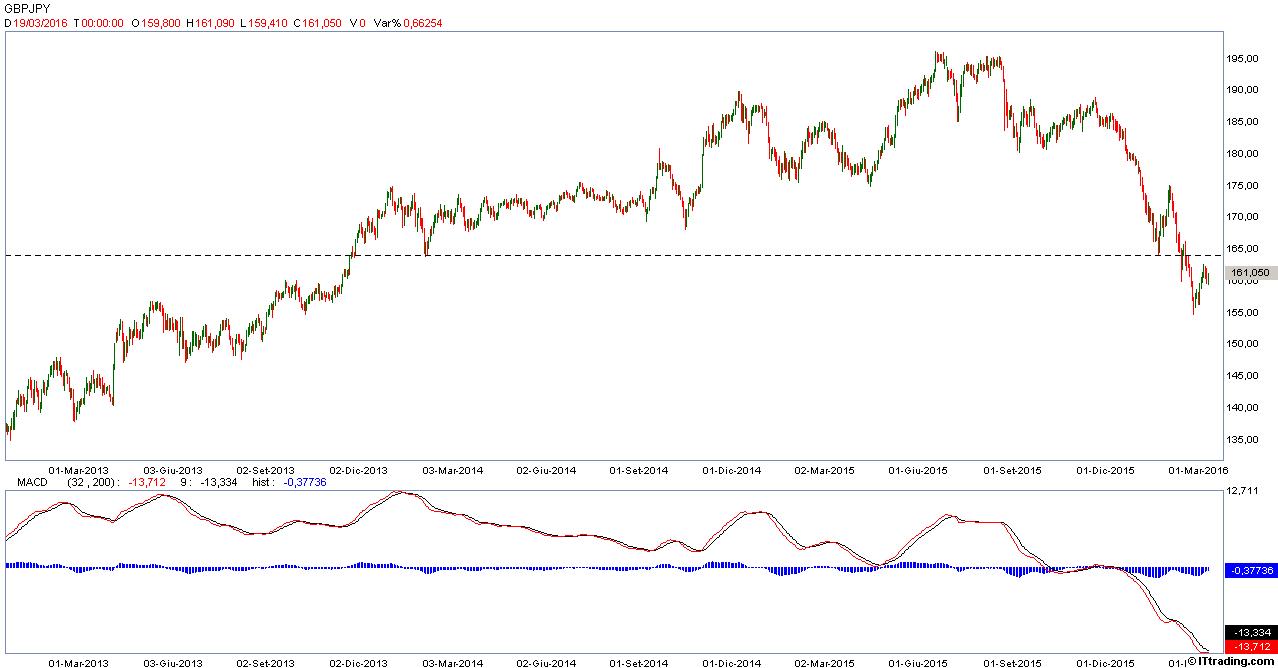Select the current price tag 161,050 on price axis
Image resolution: width=1278 pixels, height=668 pixels.
click(1251, 272)
